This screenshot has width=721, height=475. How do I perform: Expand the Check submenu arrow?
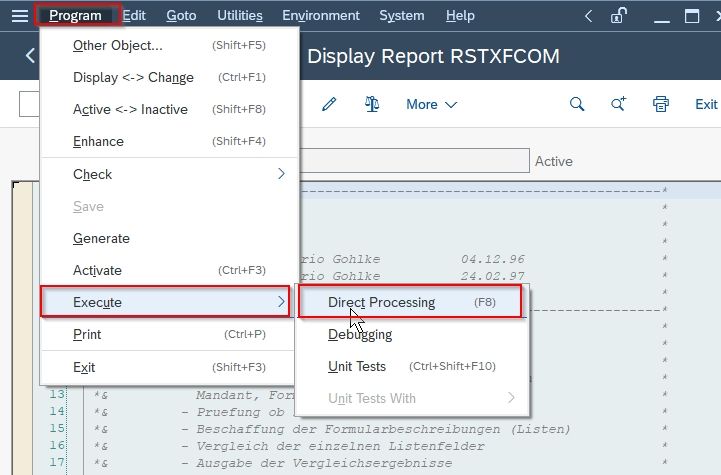[x=281, y=174]
